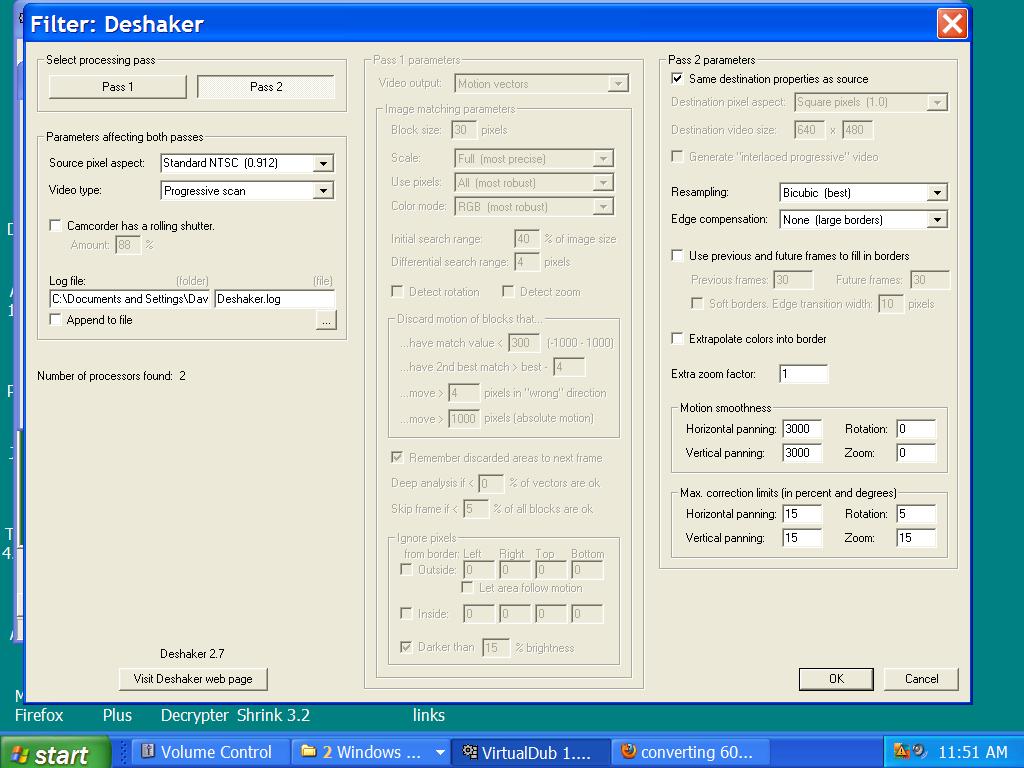Viewport: 1024px width, 768px height.
Task: Click the Deshaker.log file name field
Action: pos(274,299)
